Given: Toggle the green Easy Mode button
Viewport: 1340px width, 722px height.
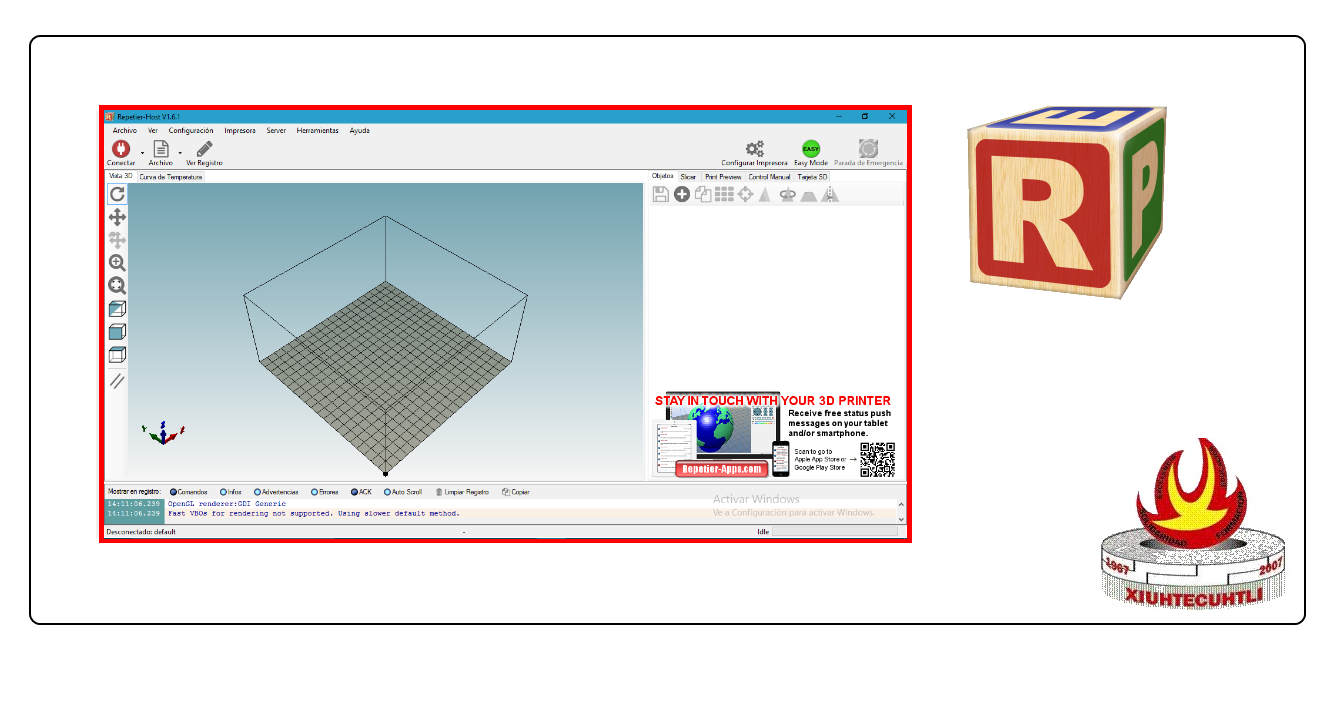Looking at the screenshot, I should click(x=811, y=149).
